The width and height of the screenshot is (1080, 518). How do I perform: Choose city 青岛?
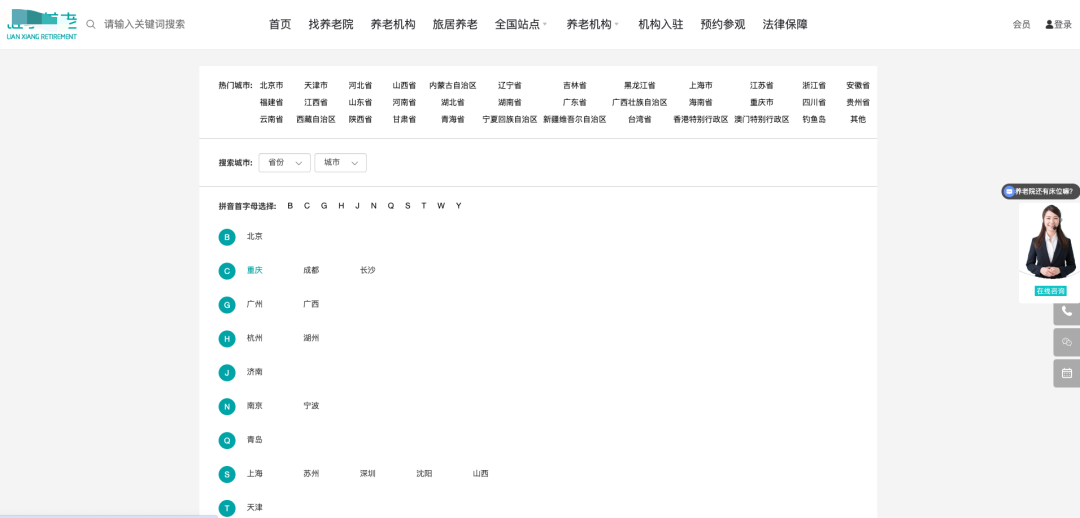pos(255,439)
